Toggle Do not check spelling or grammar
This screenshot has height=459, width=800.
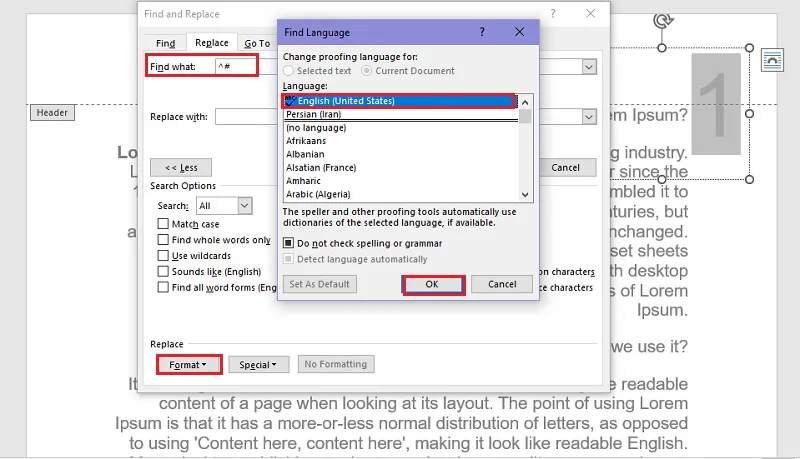click(x=288, y=243)
